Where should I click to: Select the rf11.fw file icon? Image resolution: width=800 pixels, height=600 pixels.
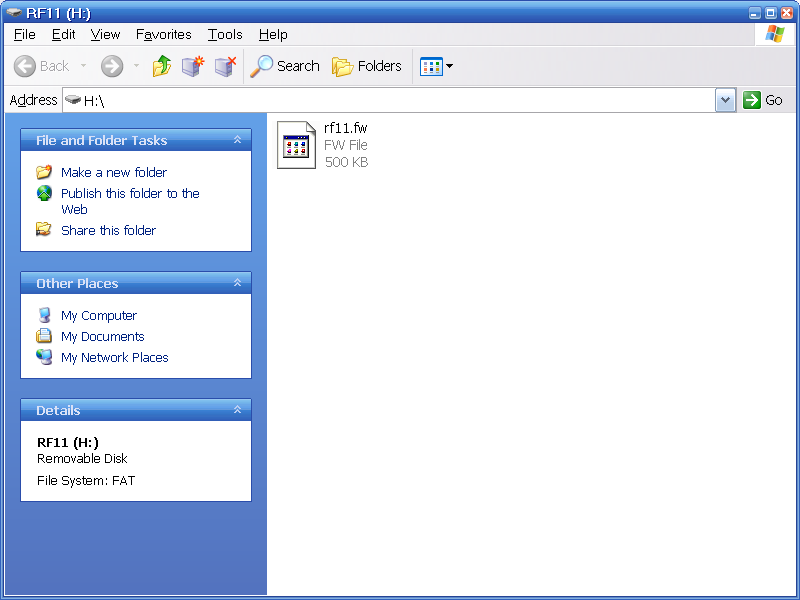pos(296,145)
